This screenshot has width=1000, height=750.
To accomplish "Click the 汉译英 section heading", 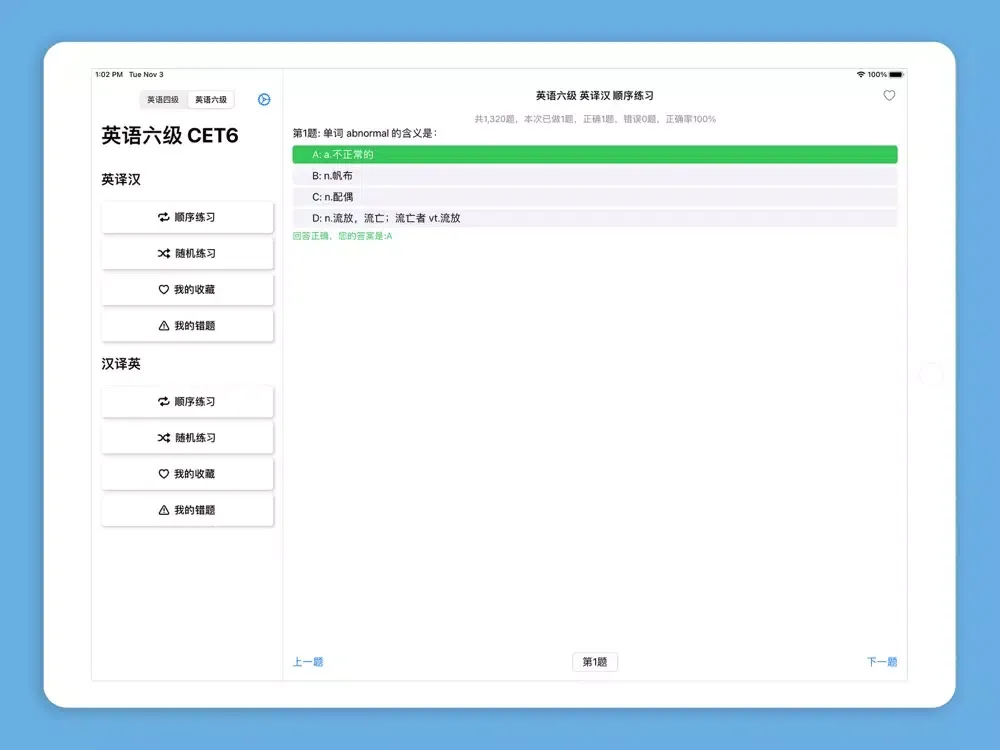I will [x=121, y=364].
